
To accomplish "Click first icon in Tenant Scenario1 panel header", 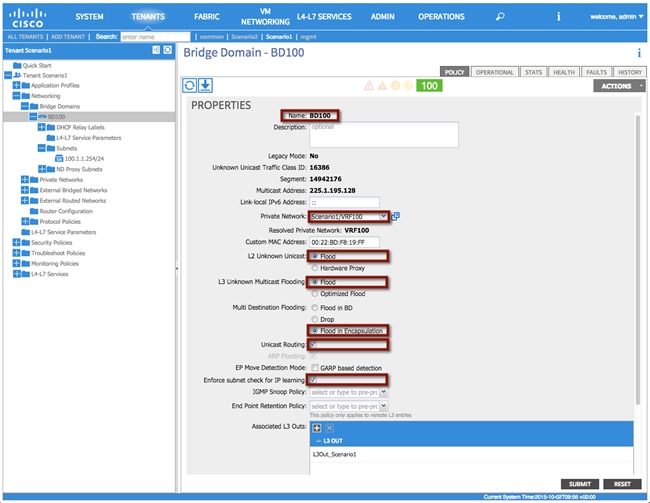I will 156,50.
